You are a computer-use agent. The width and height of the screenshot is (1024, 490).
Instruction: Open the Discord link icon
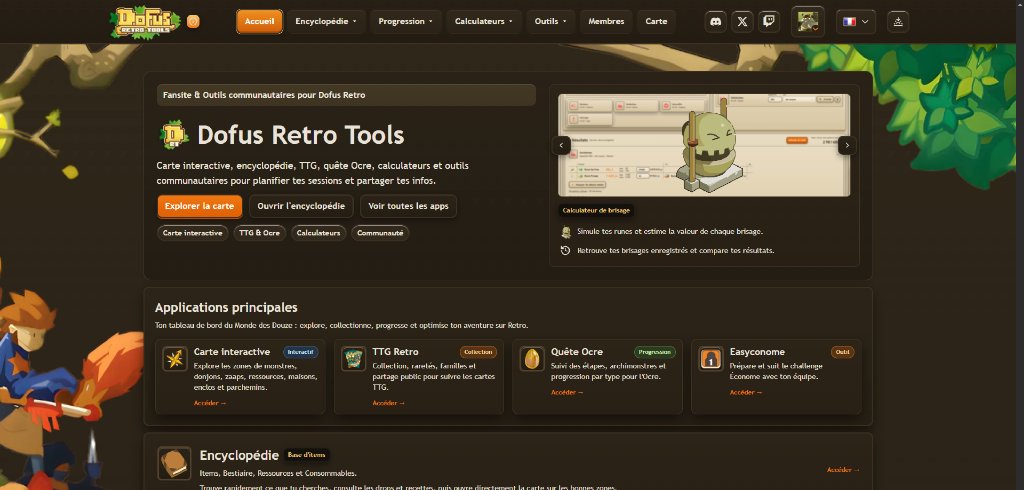point(716,22)
